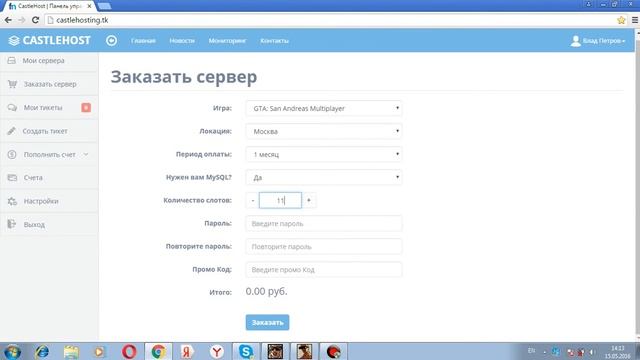Reload the page with refresh icon
Viewport: 640px width, 360px height.
(36, 20)
